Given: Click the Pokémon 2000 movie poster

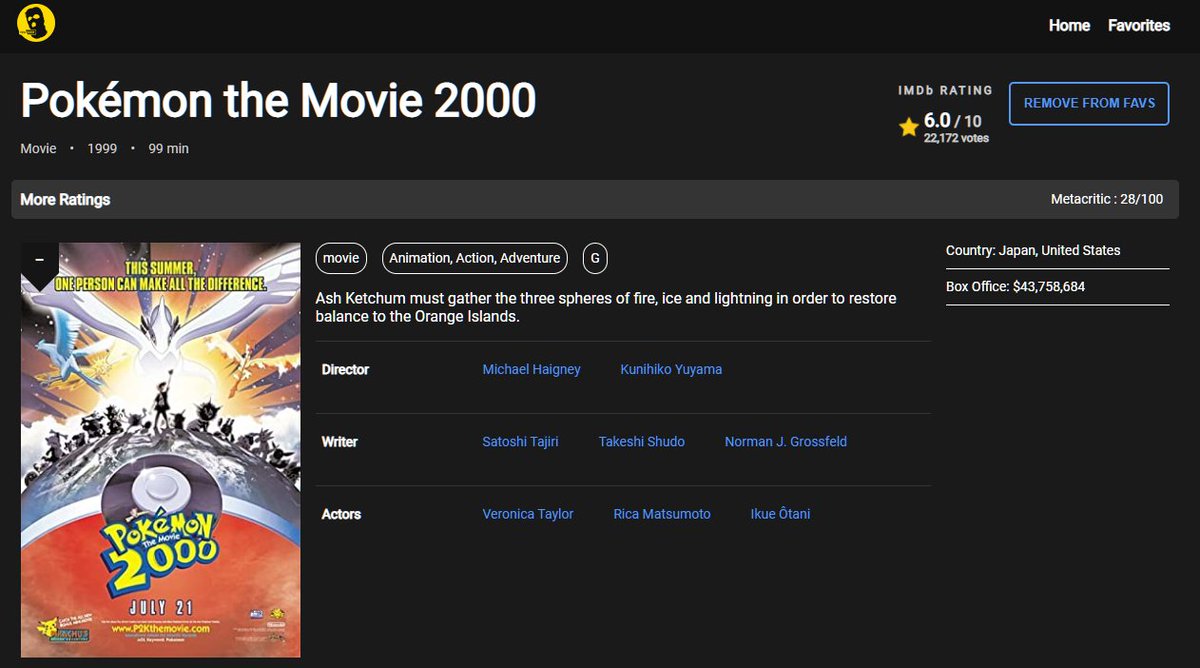Looking at the screenshot, I should pos(161,450).
